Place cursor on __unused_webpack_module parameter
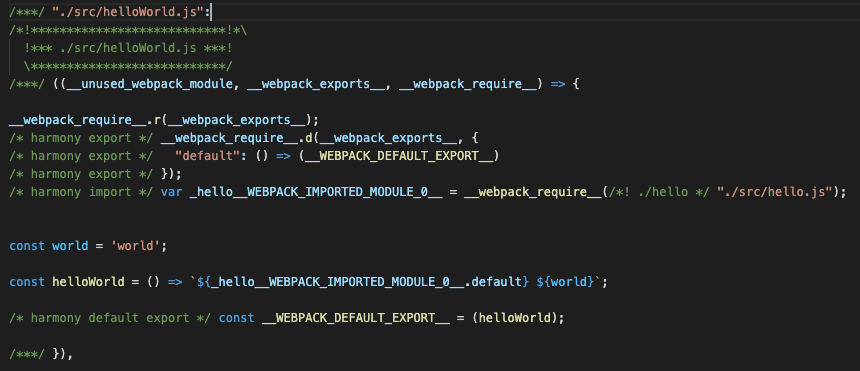Viewport: 860px width, 371px height. click(x=152, y=84)
